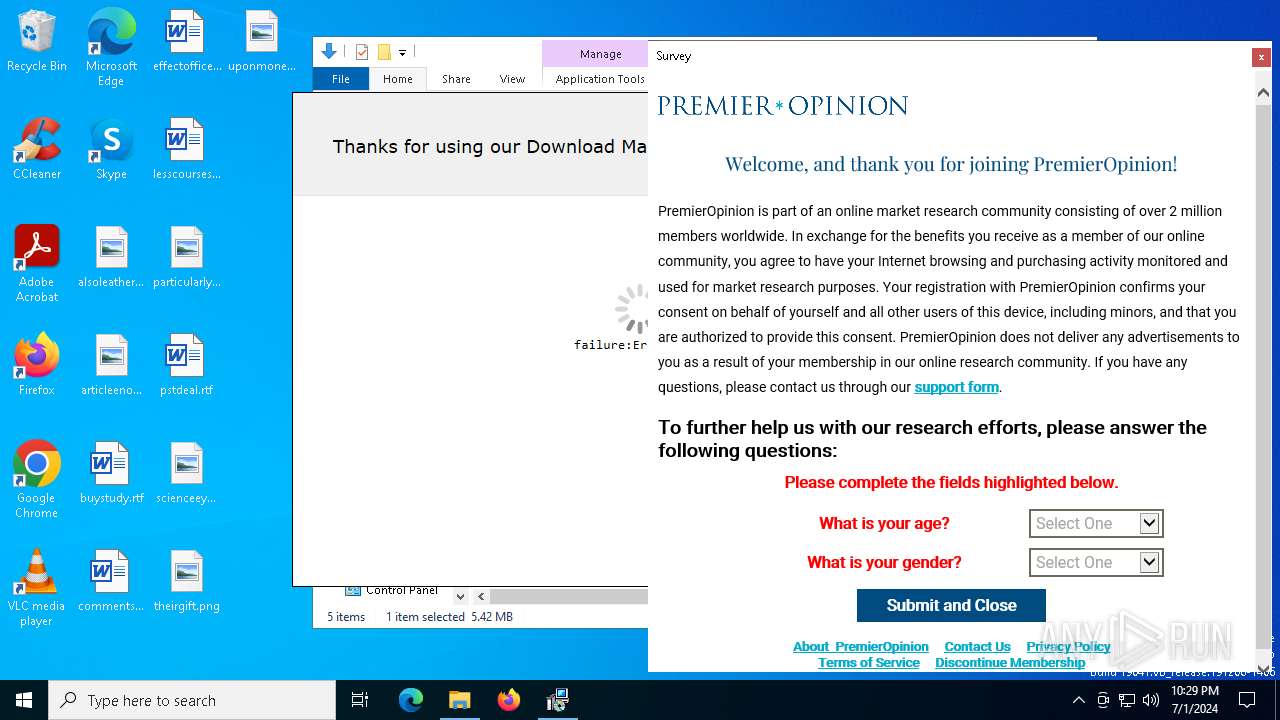Screen dimensions: 1280x720
Task: Open theirgift.png file on desktop
Action: point(186,582)
